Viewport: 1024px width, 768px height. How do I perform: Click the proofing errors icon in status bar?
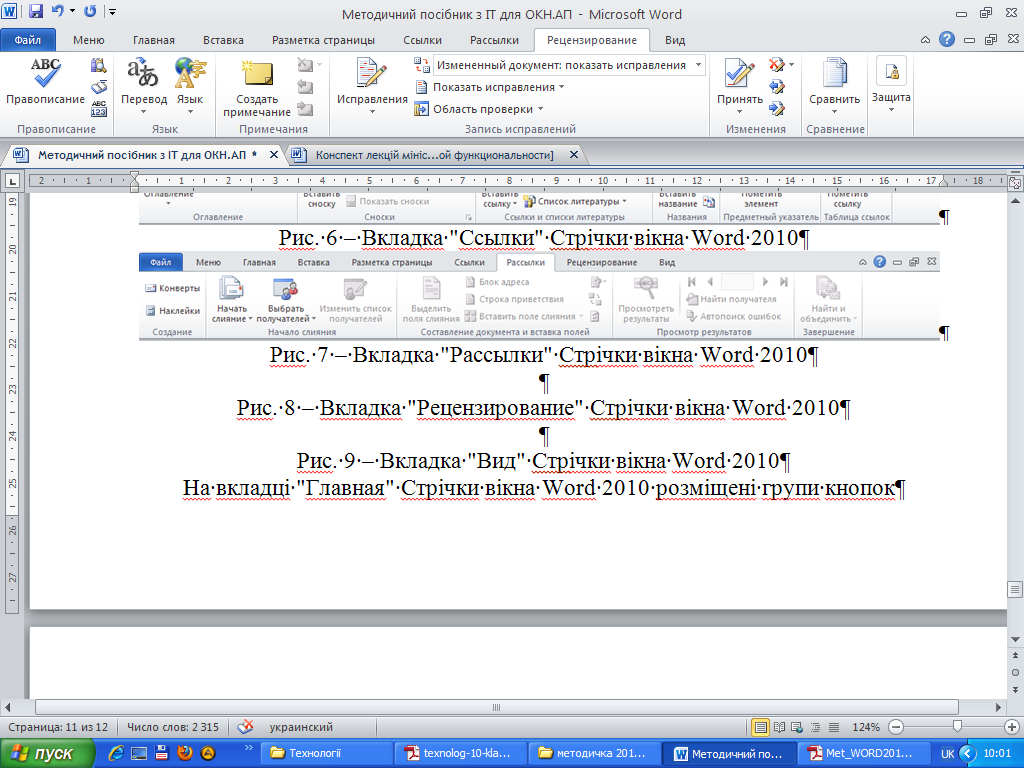click(x=245, y=727)
